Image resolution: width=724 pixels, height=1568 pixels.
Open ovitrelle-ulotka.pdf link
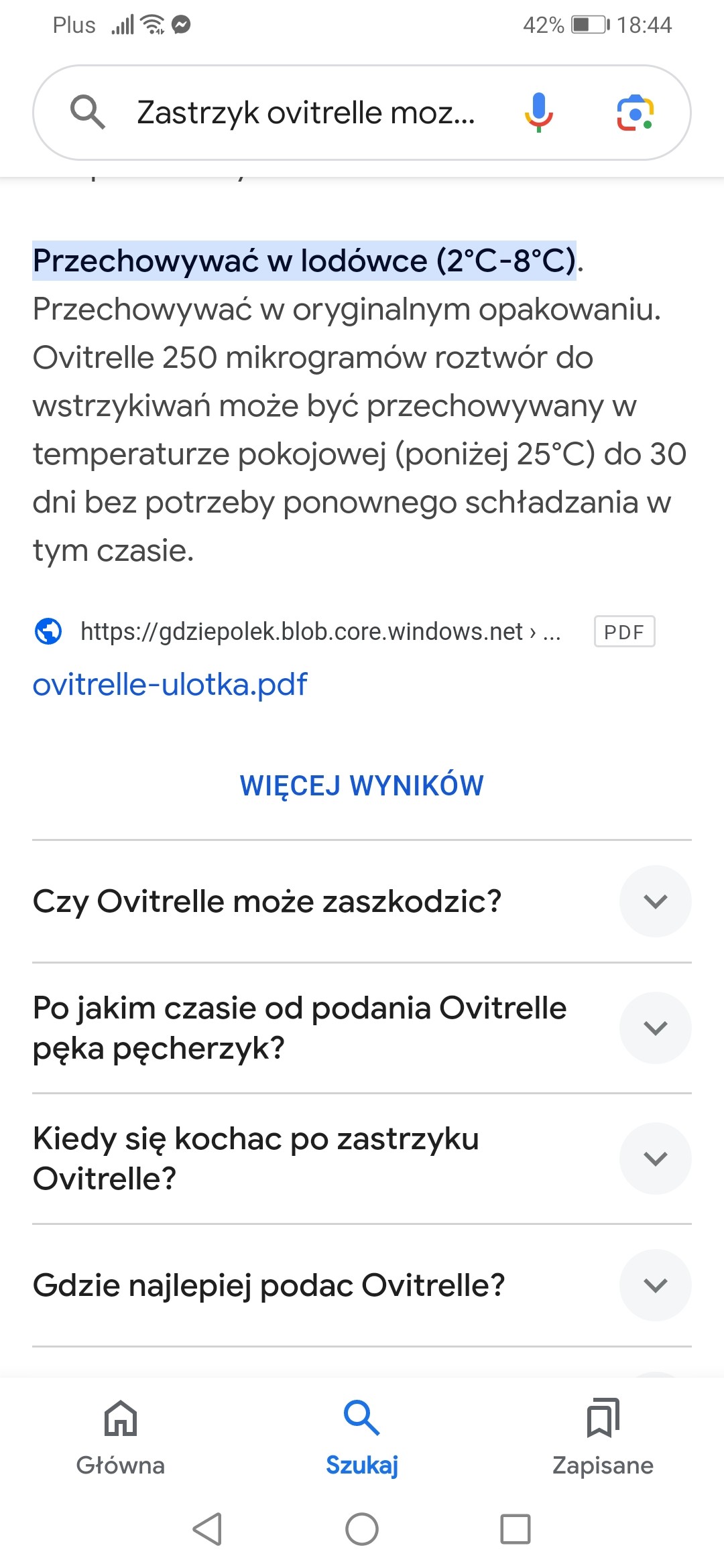tap(170, 684)
